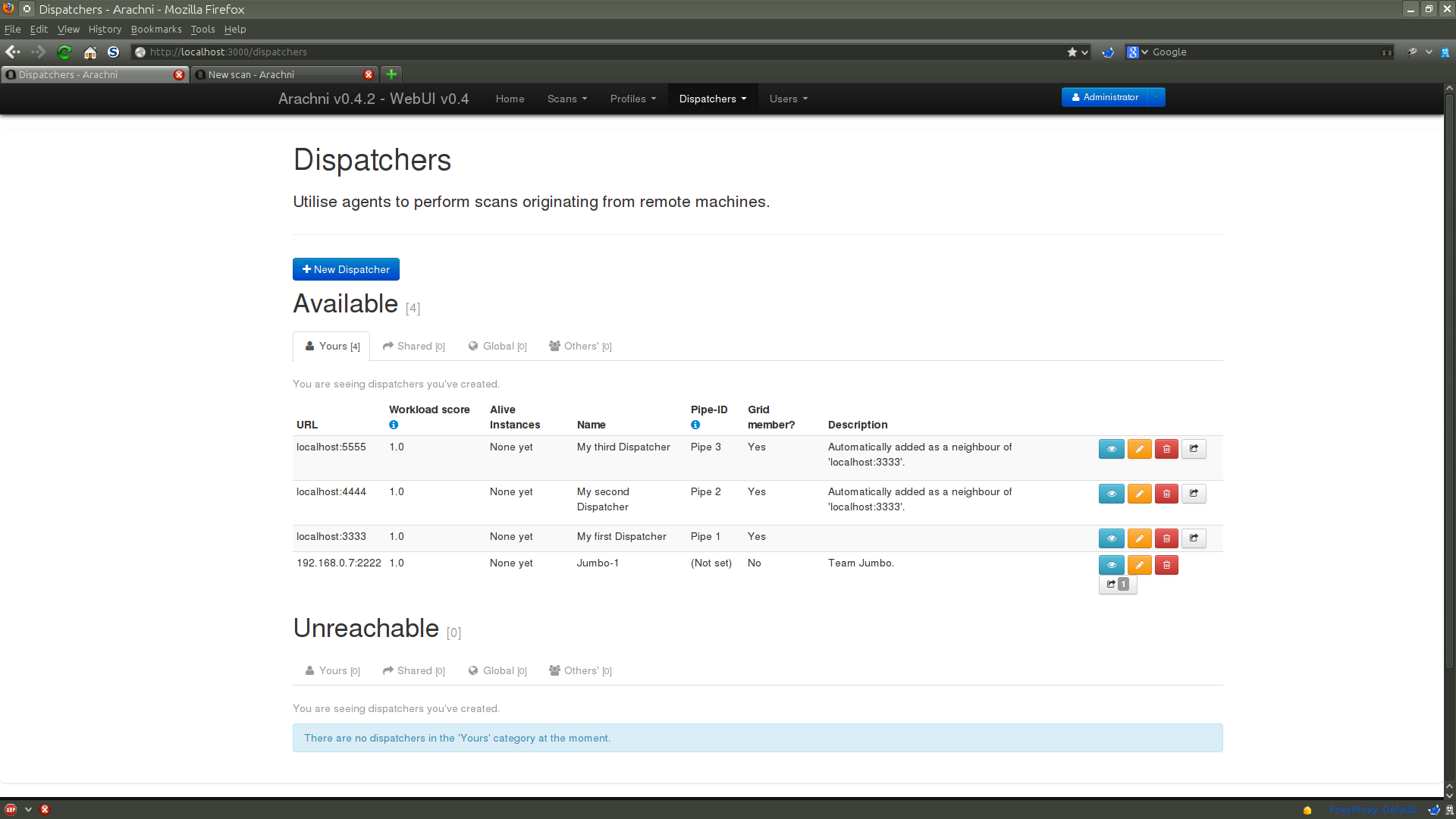Click the New Dispatcher button
The height and width of the screenshot is (819, 1456).
(346, 269)
